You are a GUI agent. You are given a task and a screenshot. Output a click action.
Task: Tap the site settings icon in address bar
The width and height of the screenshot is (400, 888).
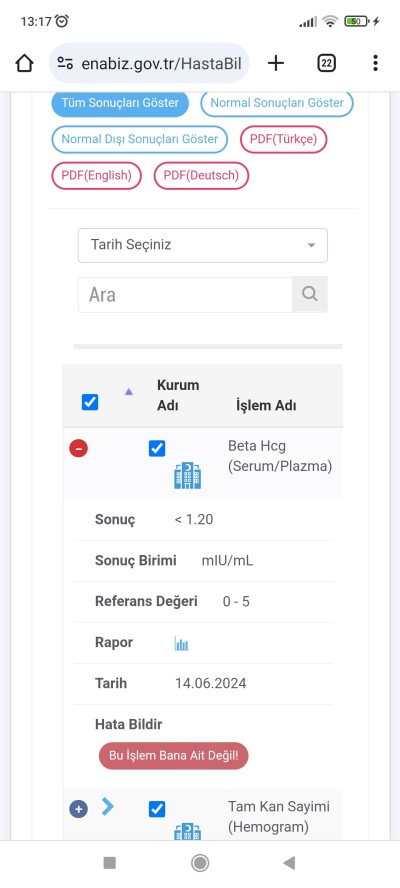point(65,63)
